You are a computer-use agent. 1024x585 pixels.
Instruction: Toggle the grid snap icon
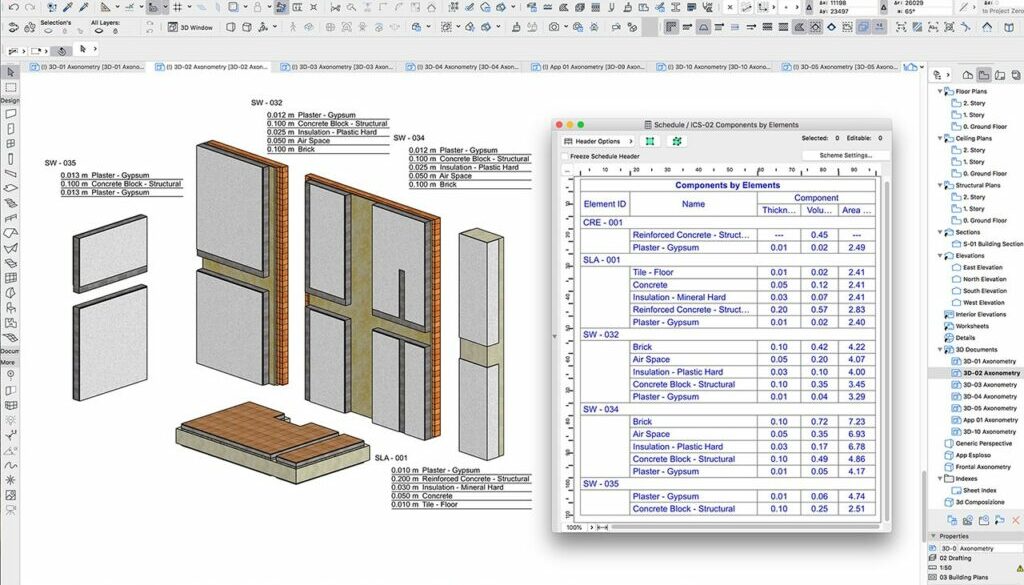coord(178,8)
